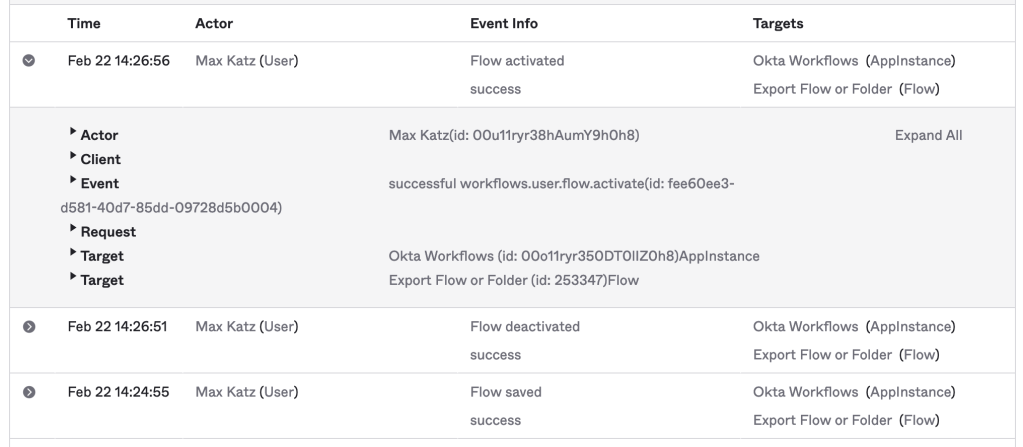The image size is (1023, 447).
Task: Open Okta Workflows target in Flow saved row
Action: point(805,393)
